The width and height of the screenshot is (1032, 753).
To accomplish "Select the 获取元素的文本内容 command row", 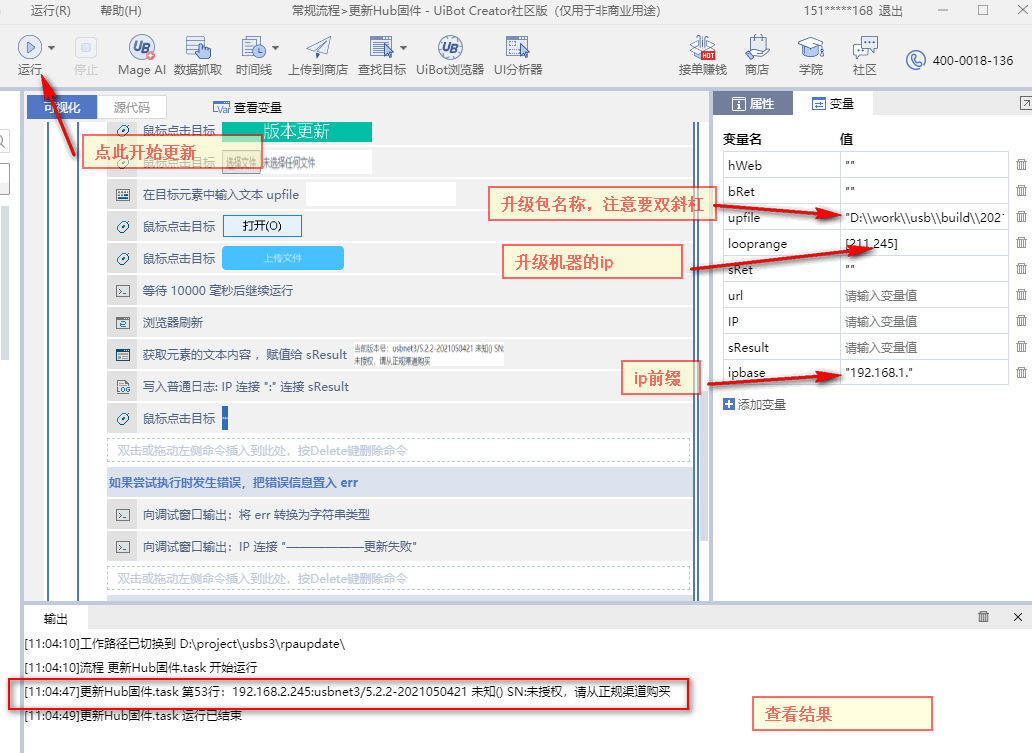I will 400,355.
